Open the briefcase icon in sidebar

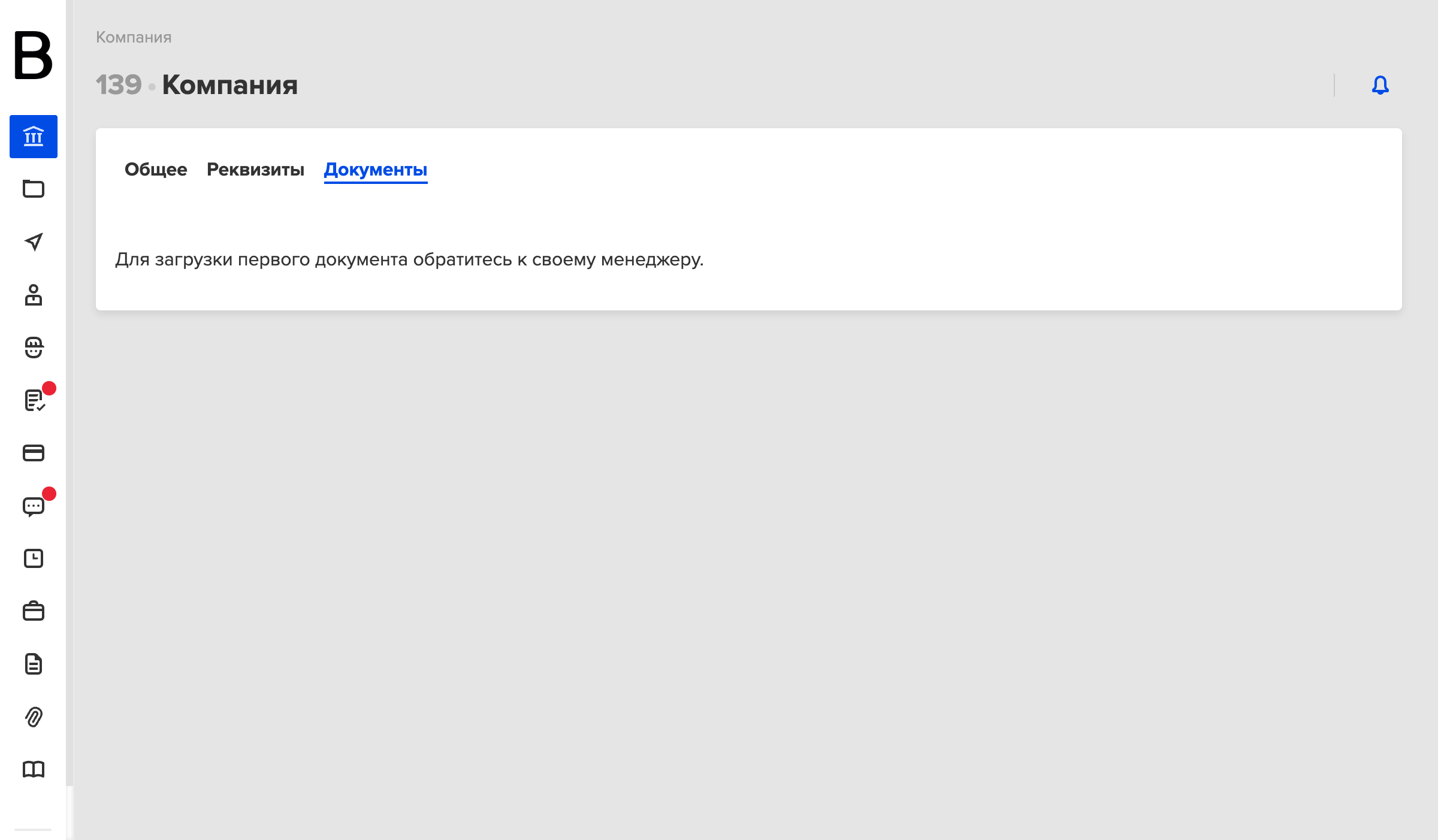click(x=34, y=611)
